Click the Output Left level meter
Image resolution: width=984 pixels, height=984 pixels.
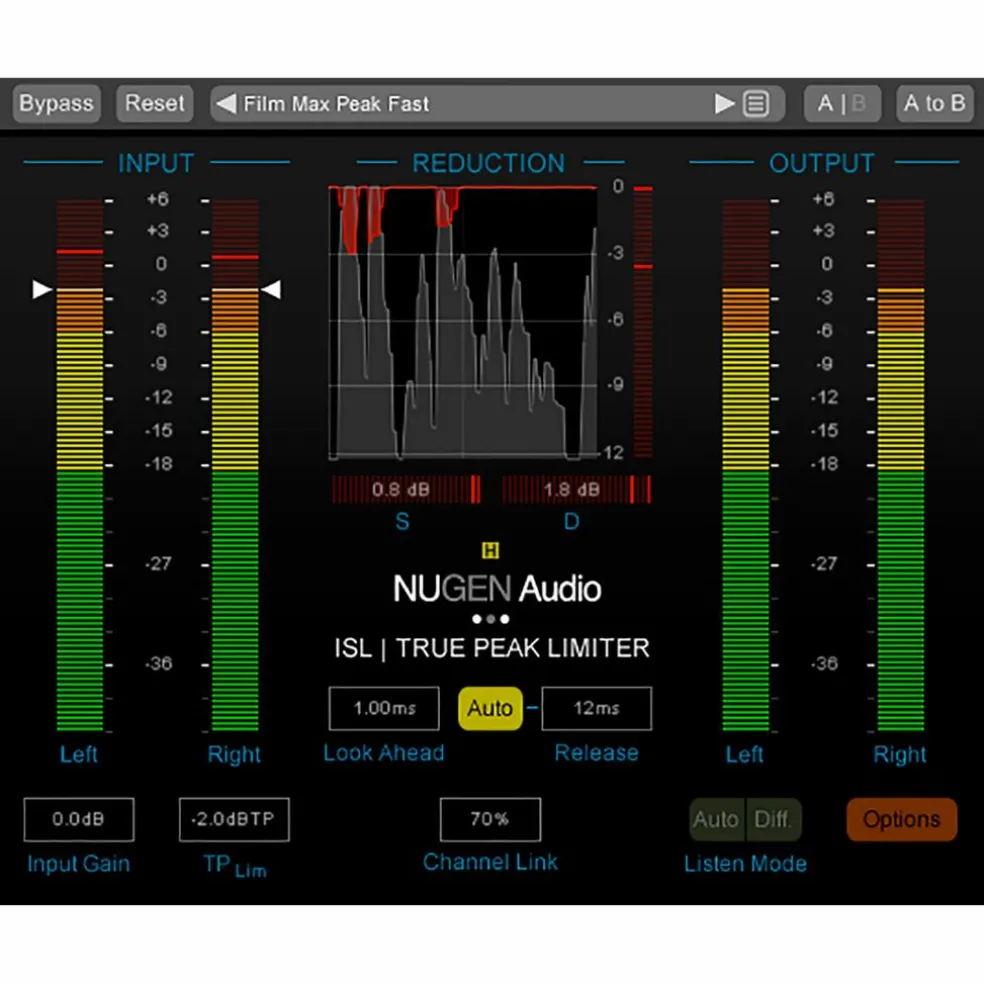[x=746, y=465]
